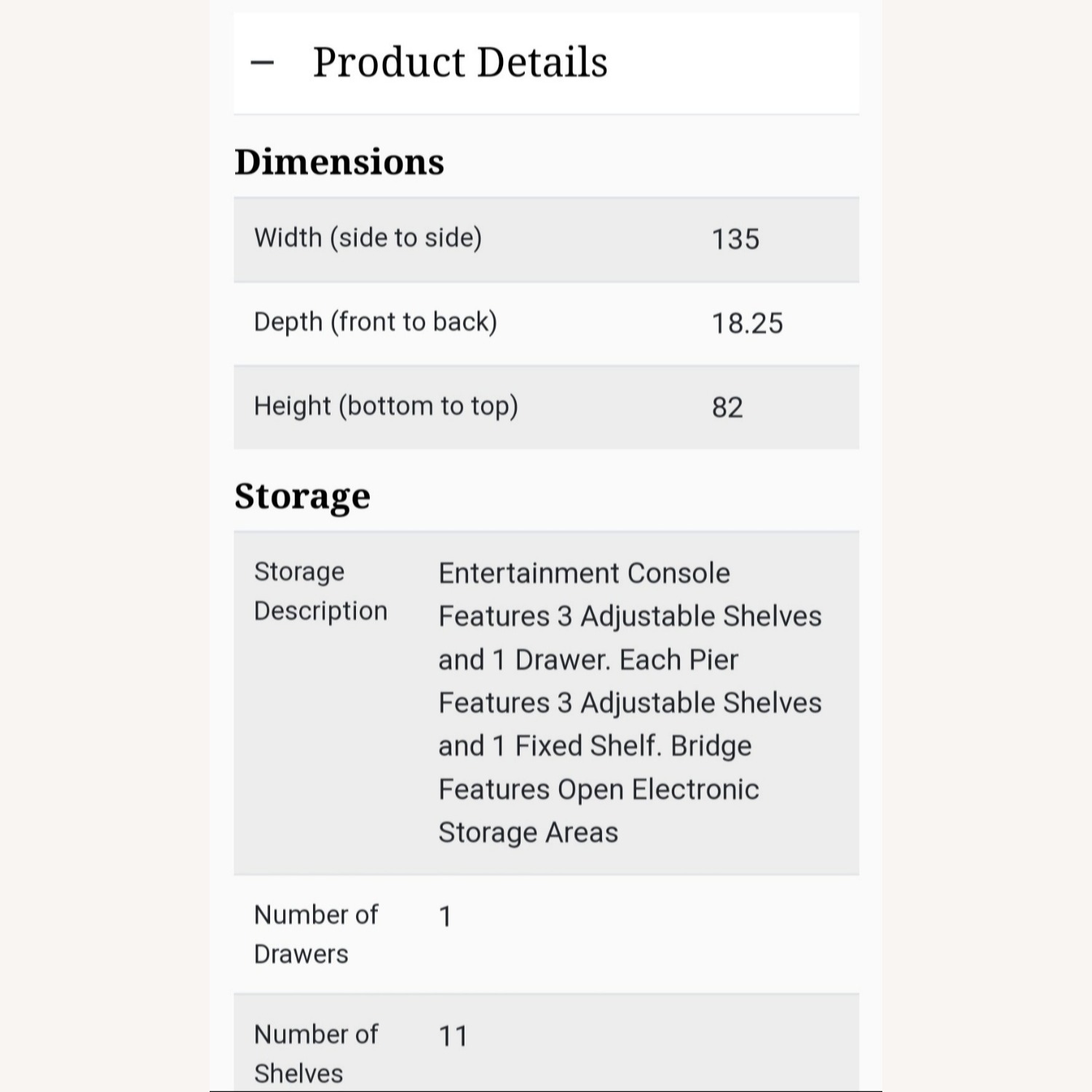Select the shelves count value 11
The height and width of the screenshot is (1092, 1092).
(453, 1036)
